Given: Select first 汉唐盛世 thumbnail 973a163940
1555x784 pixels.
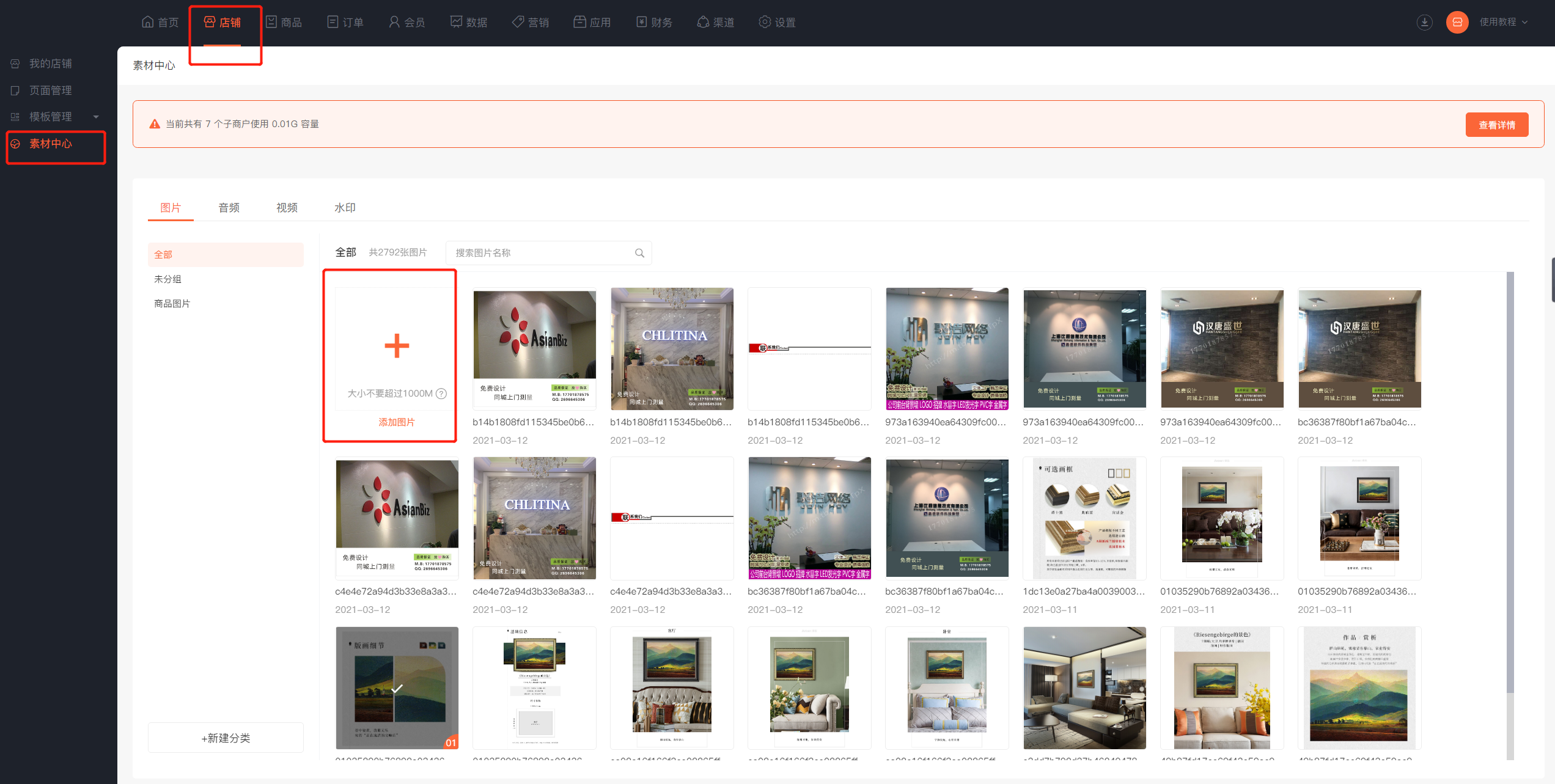Looking at the screenshot, I should pyautogui.click(x=1222, y=348).
